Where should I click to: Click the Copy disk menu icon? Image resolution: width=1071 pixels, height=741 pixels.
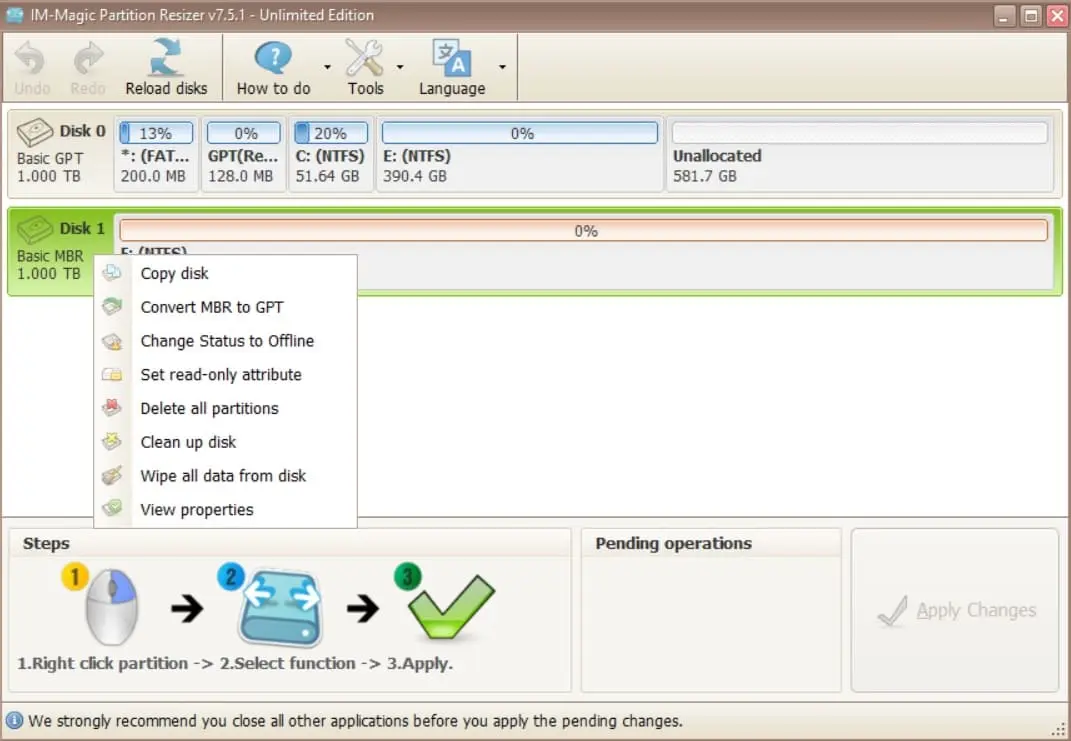click(x=112, y=273)
